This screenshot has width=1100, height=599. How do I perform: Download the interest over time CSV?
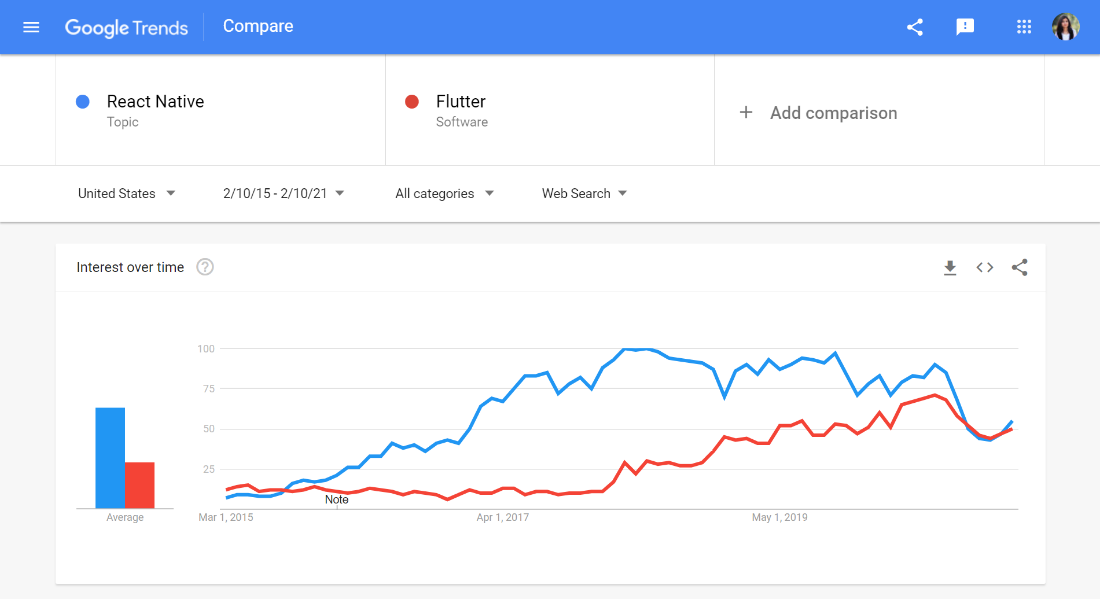[950, 268]
